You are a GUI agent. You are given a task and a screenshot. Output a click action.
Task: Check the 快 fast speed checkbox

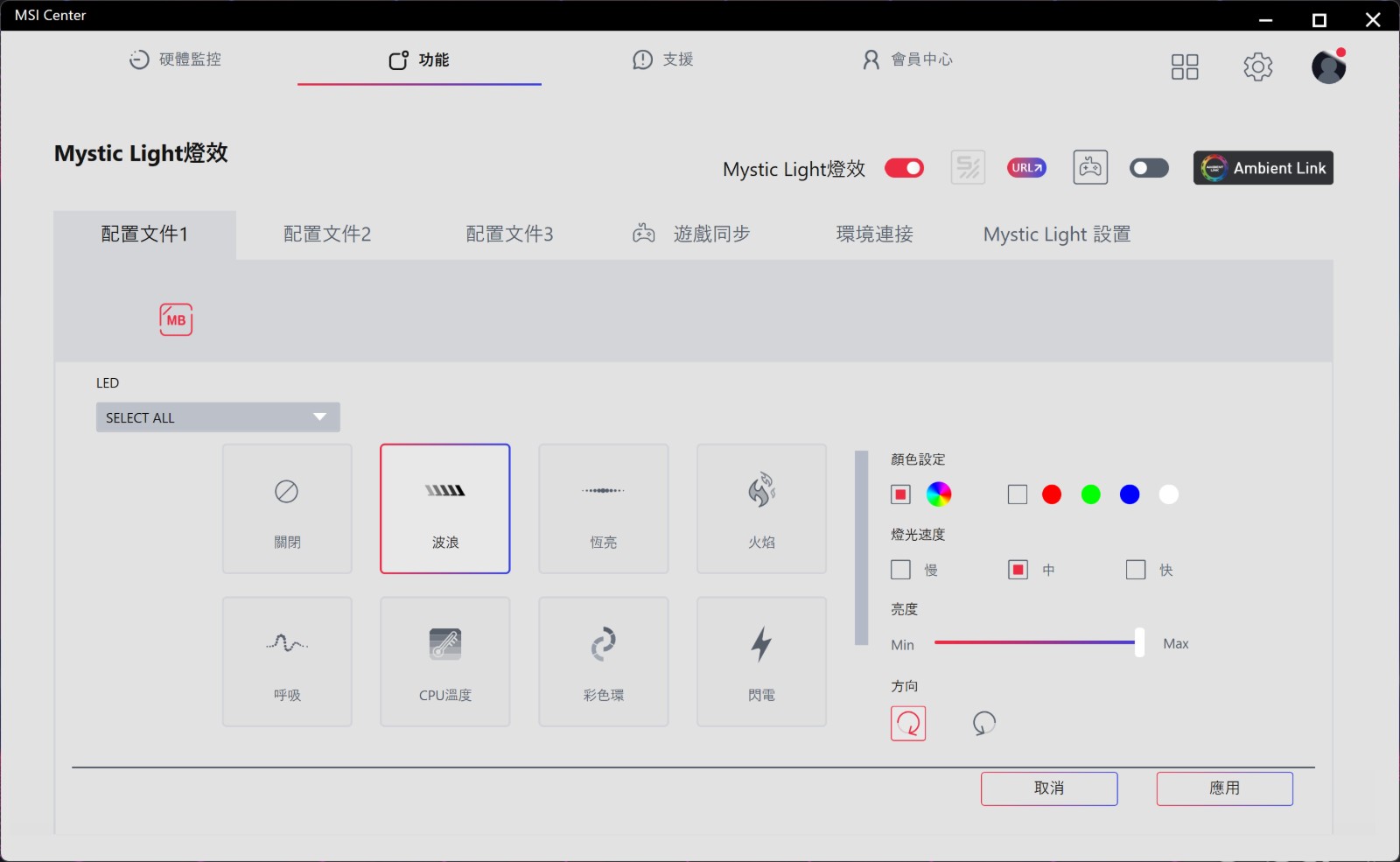tap(1136, 570)
